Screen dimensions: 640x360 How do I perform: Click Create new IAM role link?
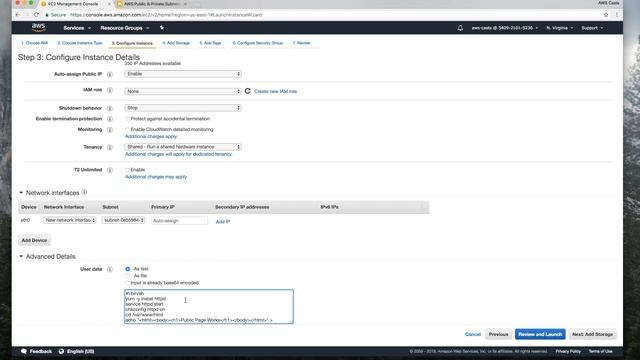pyautogui.click(x=276, y=91)
